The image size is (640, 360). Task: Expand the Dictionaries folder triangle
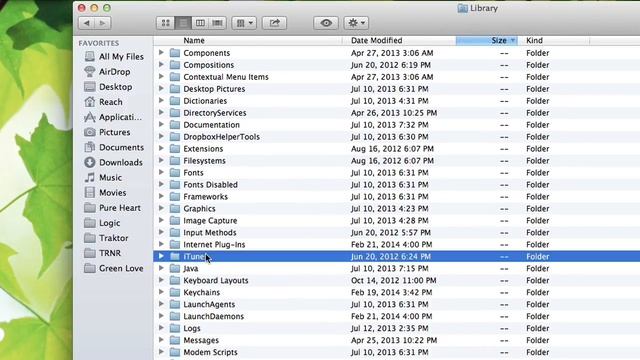click(x=161, y=100)
